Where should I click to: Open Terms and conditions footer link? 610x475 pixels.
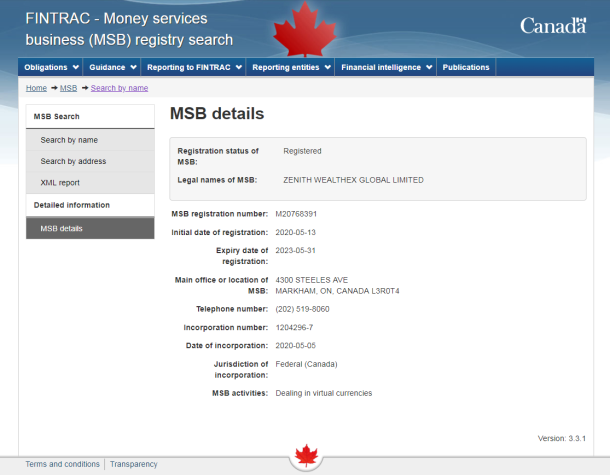tap(62, 464)
